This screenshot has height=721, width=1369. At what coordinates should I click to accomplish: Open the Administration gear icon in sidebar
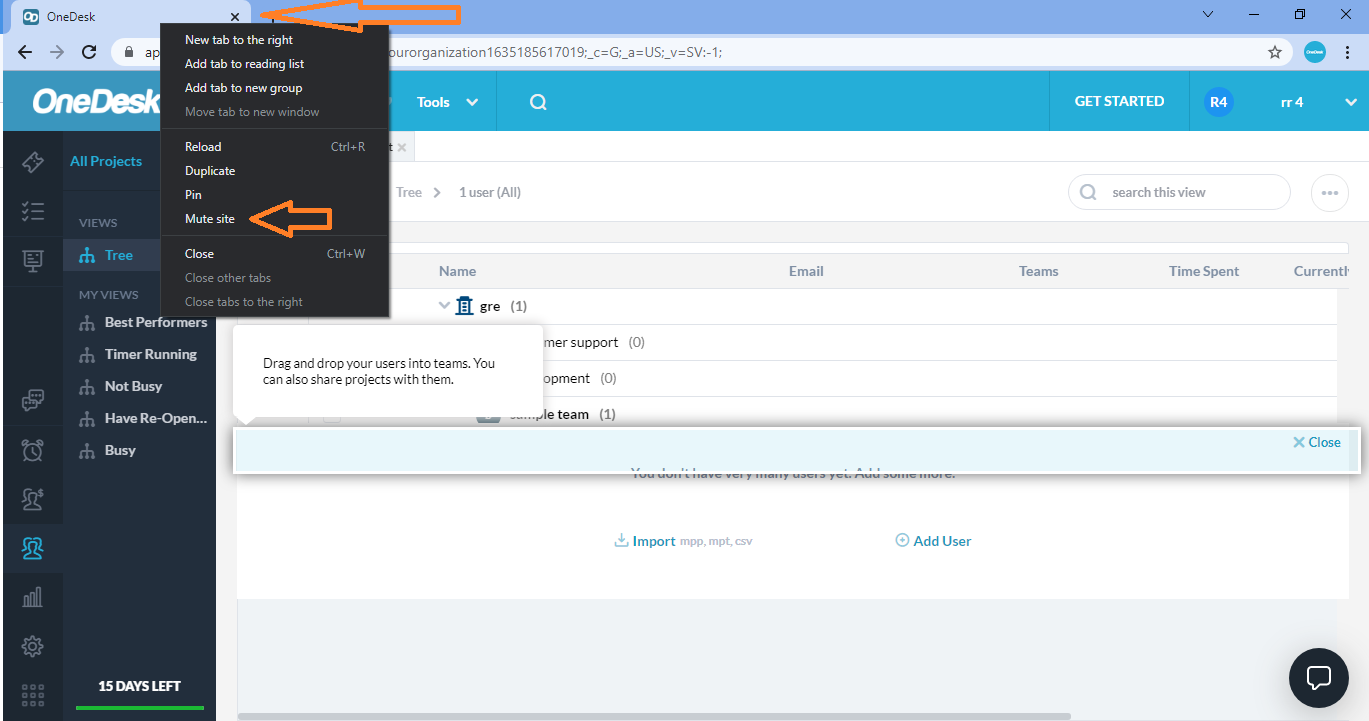tap(32, 646)
